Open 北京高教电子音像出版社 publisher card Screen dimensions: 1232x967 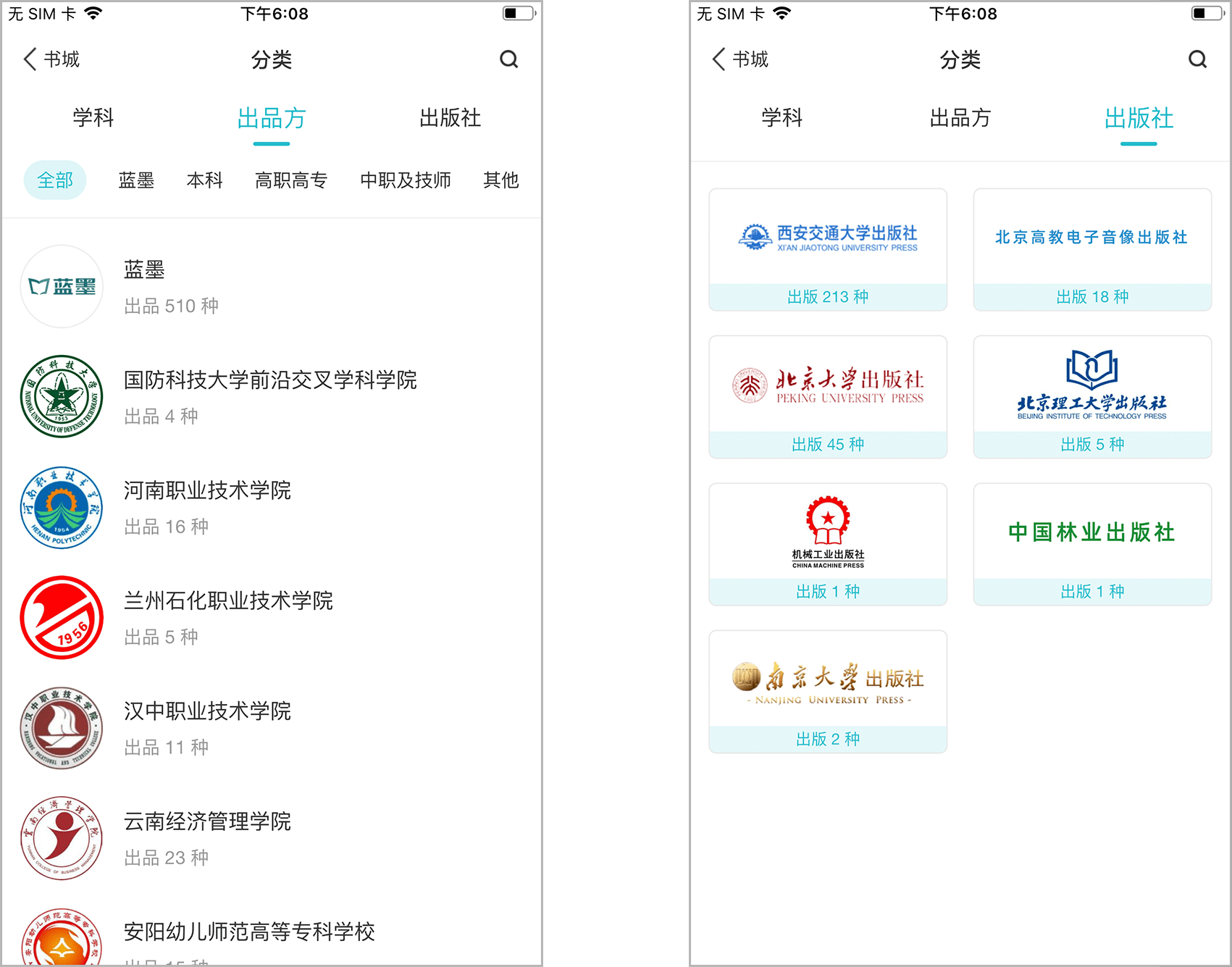point(1092,250)
